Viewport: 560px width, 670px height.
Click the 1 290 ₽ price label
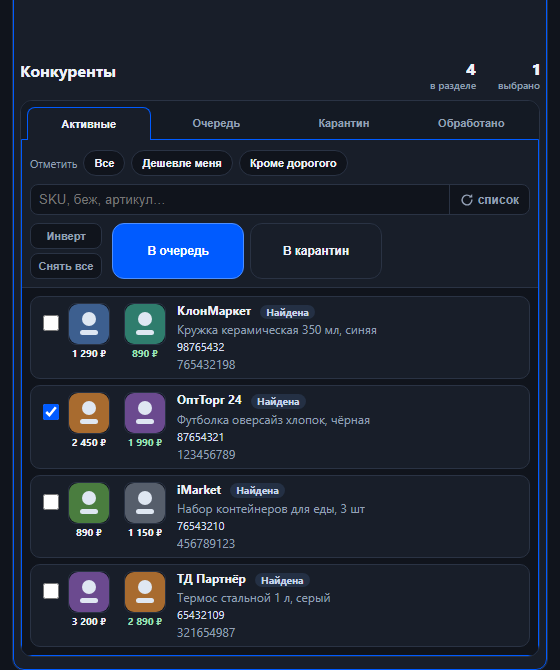89,354
